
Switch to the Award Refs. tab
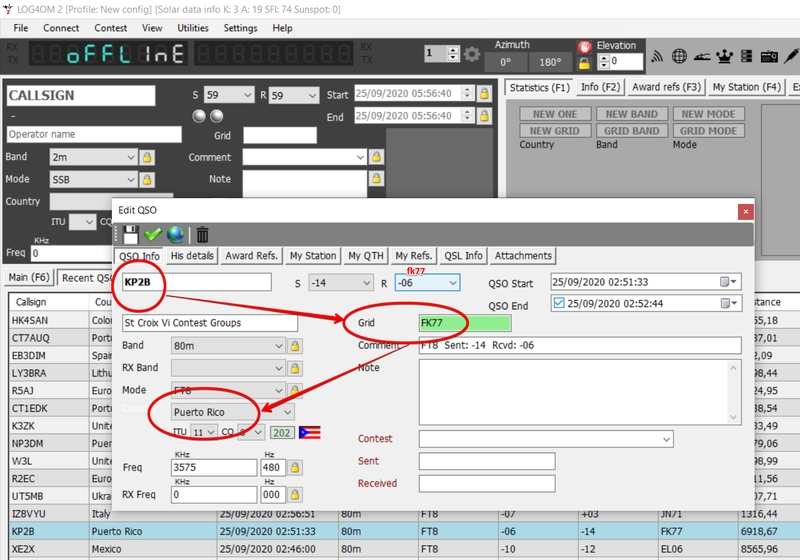[x=252, y=256]
